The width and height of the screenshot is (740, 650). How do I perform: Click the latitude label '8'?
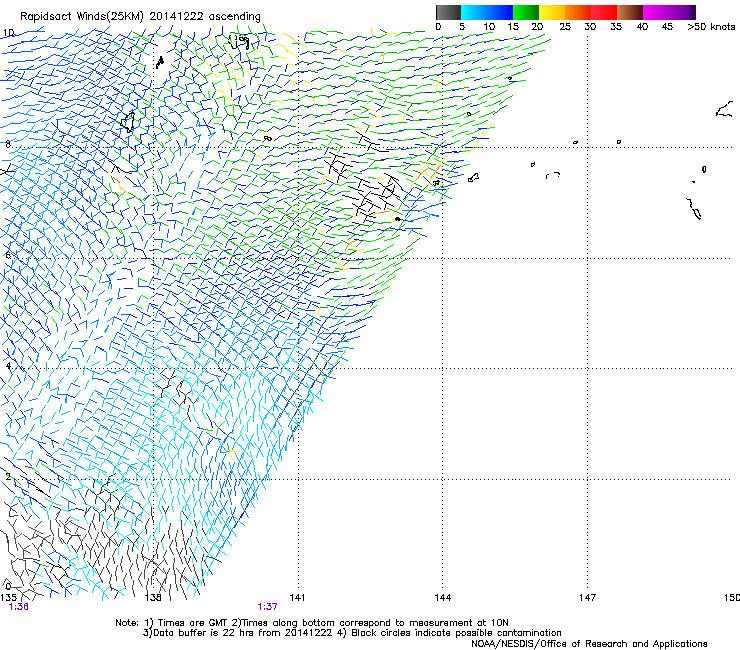pyautogui.click(x=8, y=144)
